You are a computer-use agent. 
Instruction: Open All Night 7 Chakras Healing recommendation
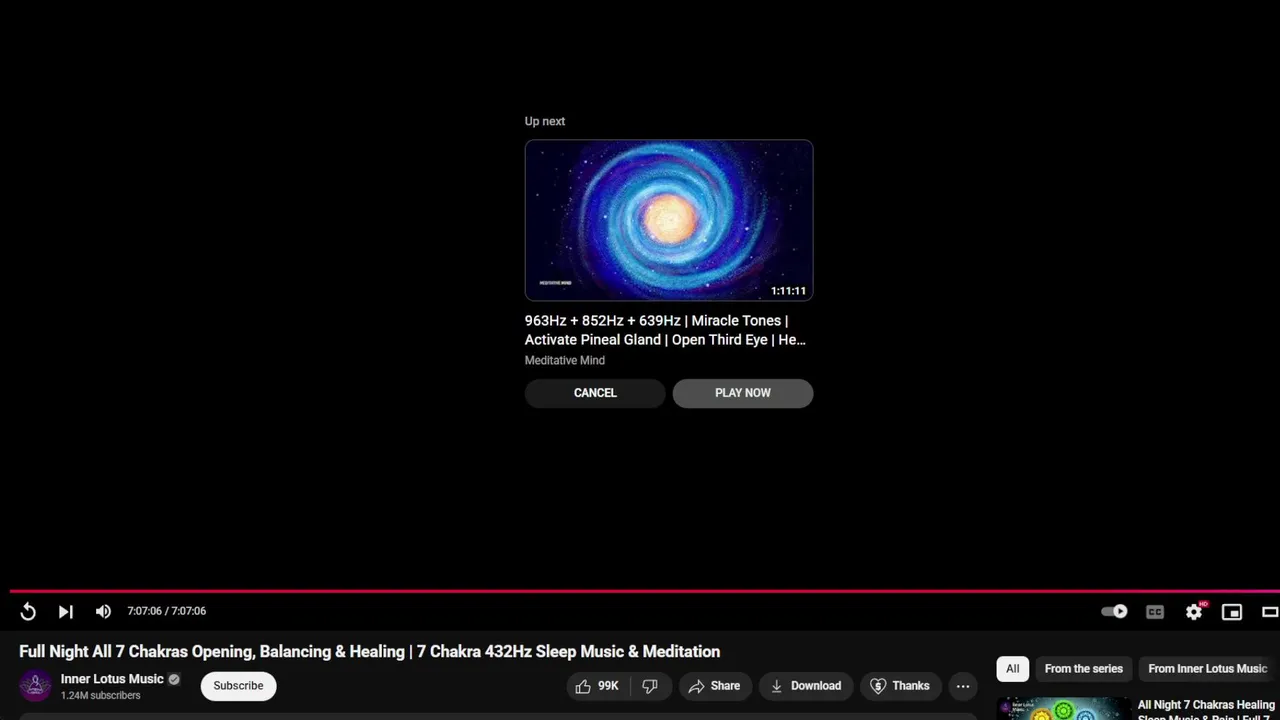coord(1206,710)
